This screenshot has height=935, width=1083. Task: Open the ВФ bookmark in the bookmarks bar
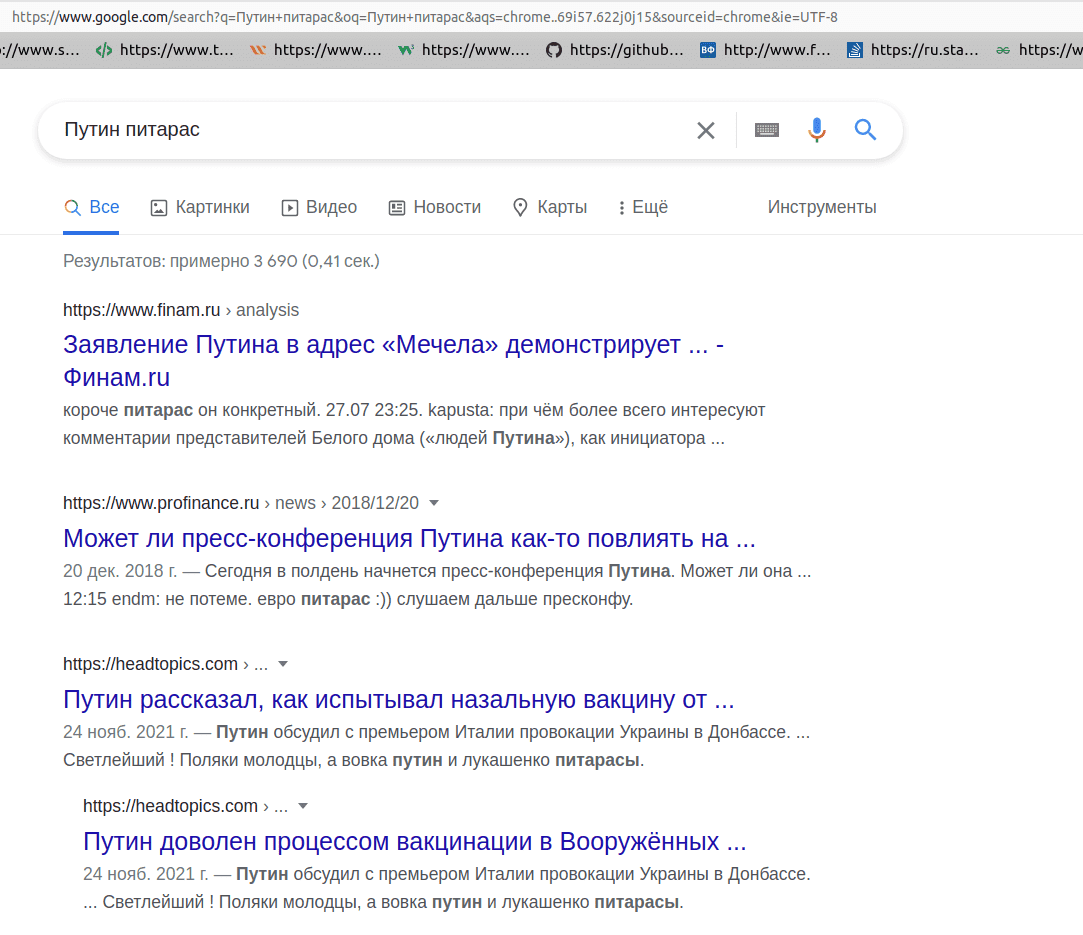click(765, 50)
